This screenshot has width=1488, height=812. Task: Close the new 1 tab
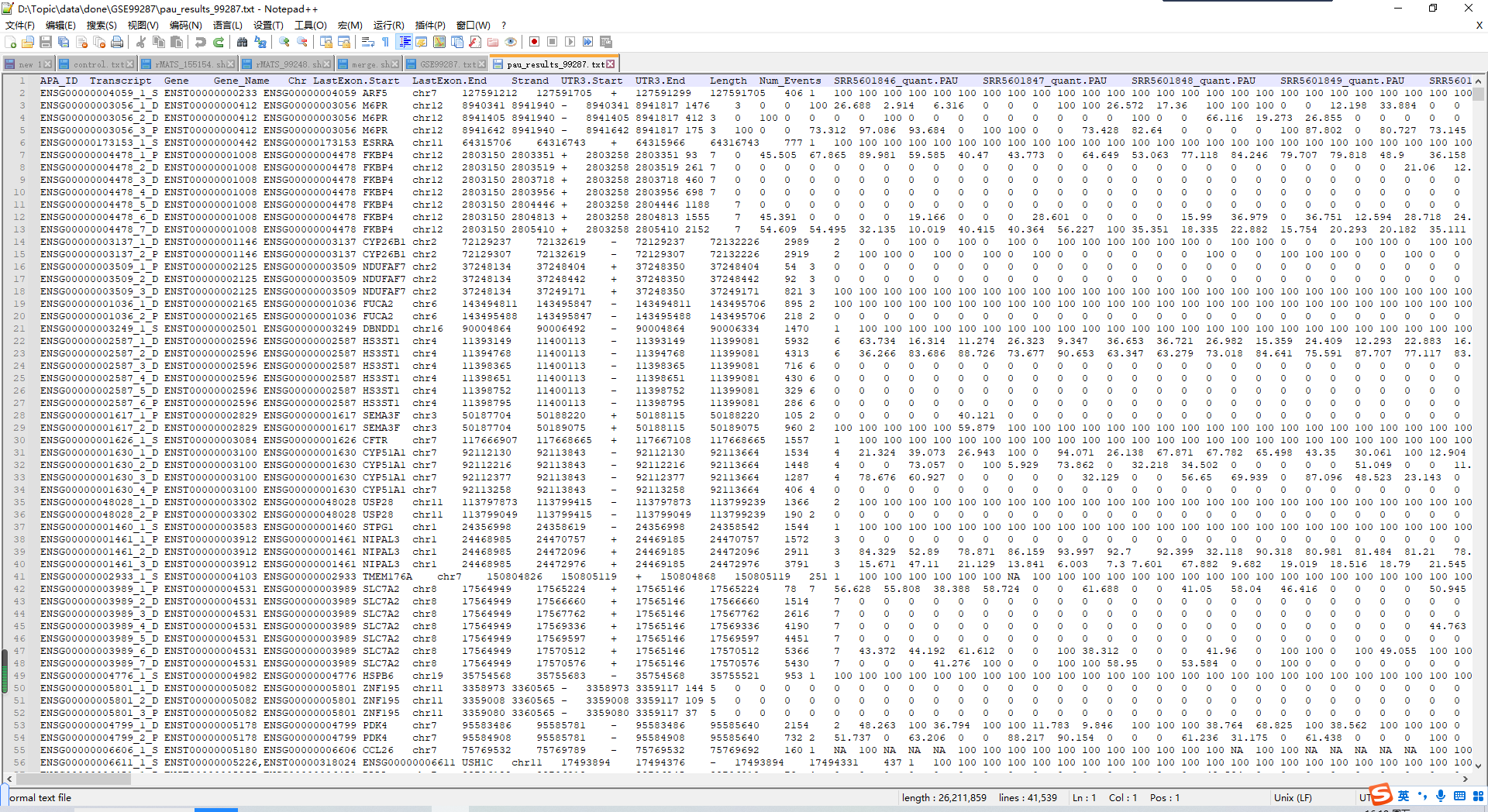point(48,64)
